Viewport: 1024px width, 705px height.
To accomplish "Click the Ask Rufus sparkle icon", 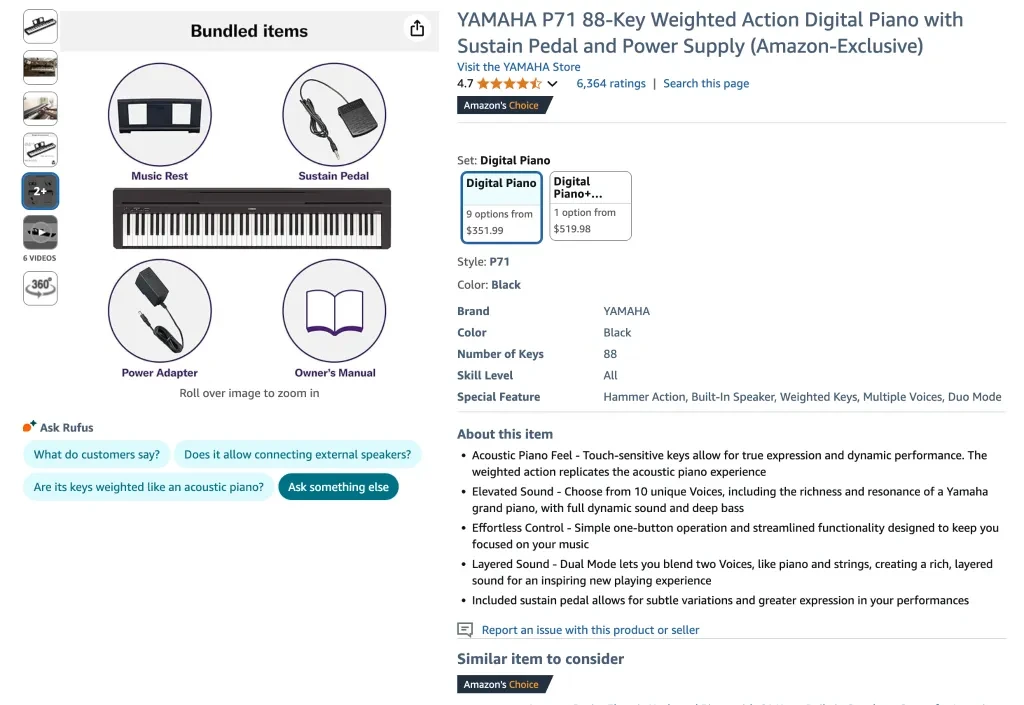I will coord(29,427).
